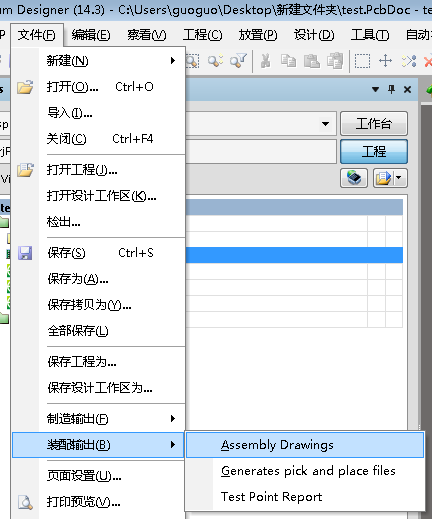Click the paste toolbar icon
The height and width of the screenshot is (519, 432).
click(312, 61)
